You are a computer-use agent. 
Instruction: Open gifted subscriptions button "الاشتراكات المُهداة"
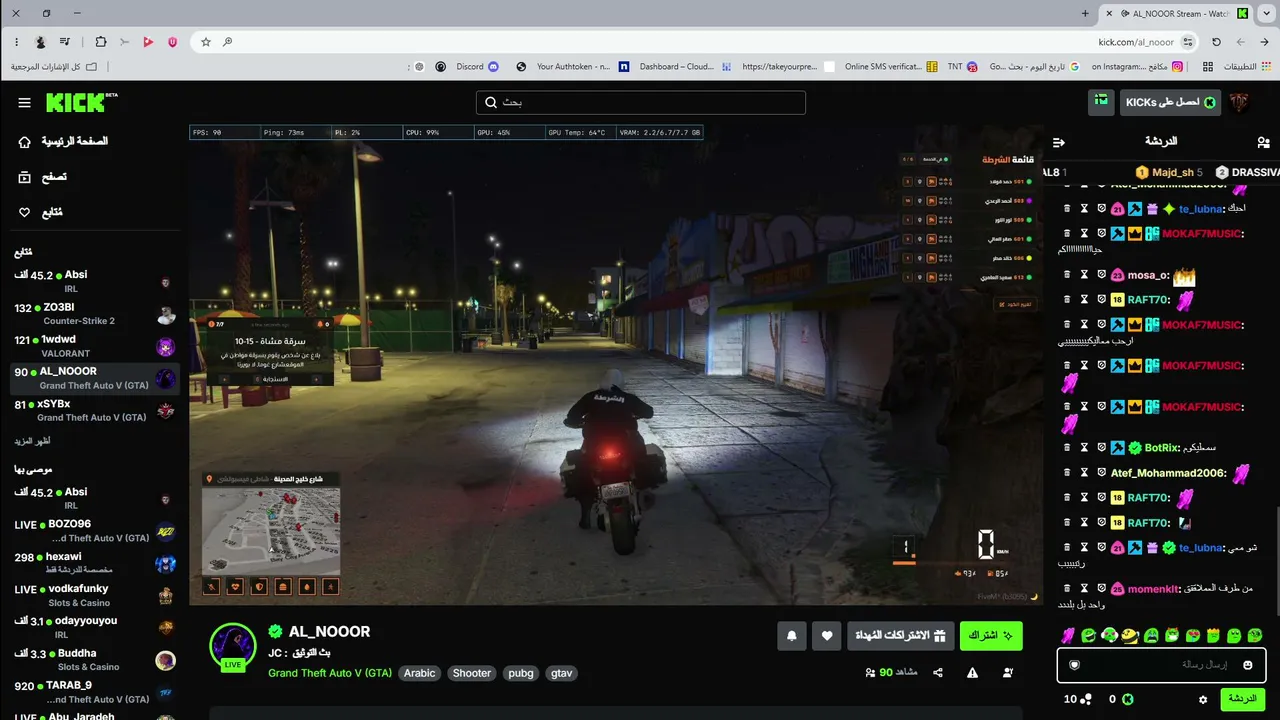(x=901, y=636)
